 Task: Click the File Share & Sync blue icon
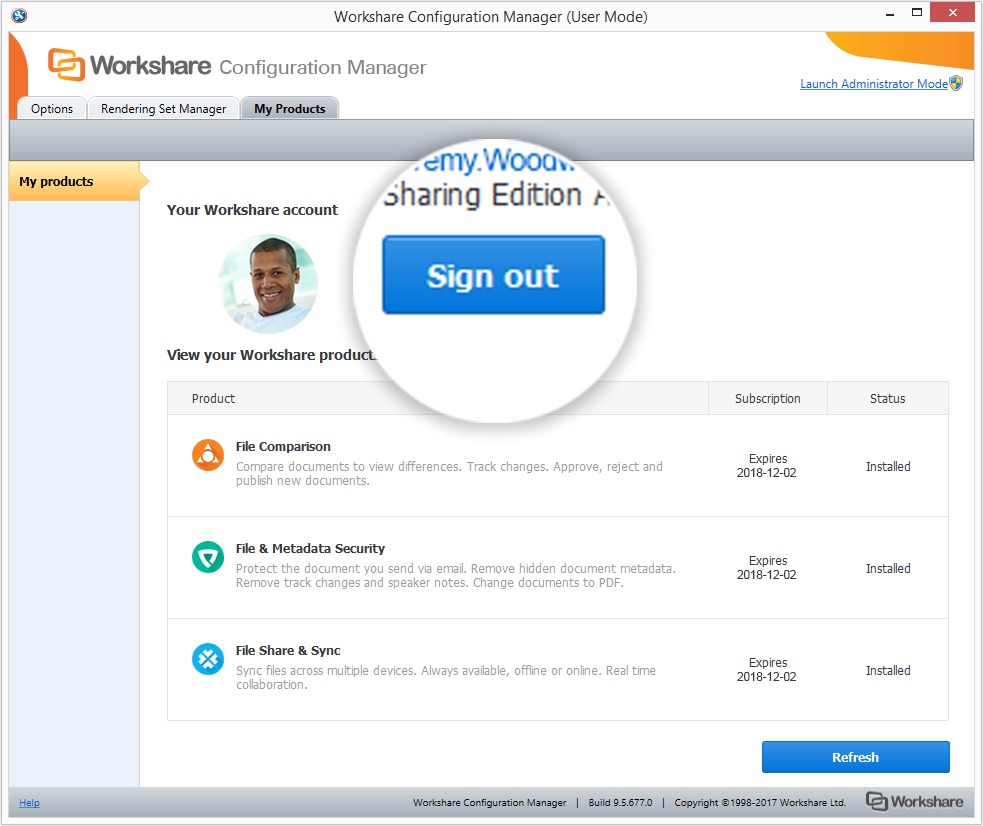pos(208,660)
